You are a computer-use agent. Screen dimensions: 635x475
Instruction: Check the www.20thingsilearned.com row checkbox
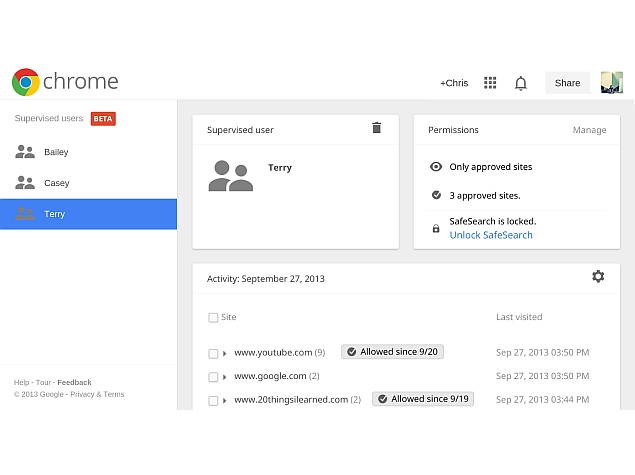(x=213, y=401)
